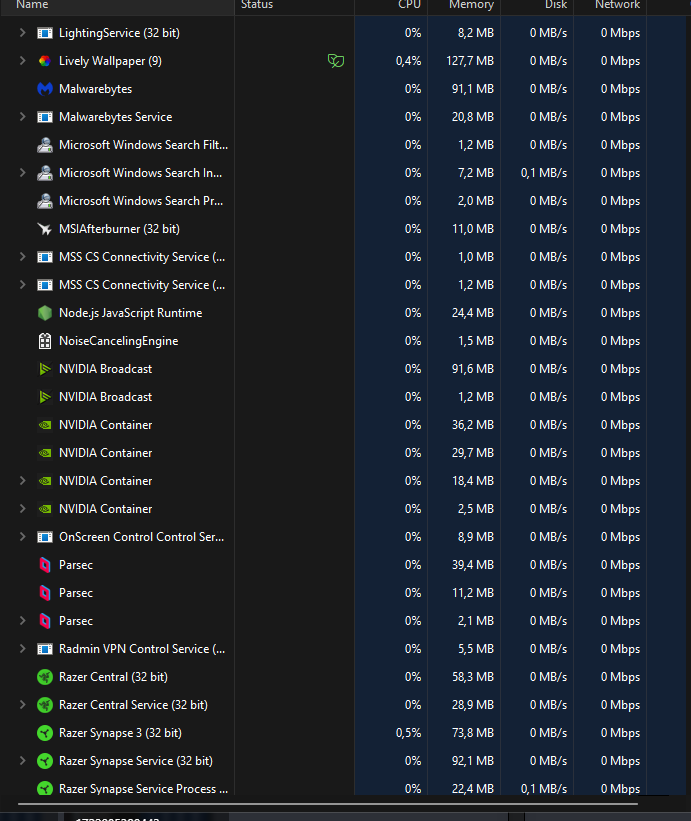
Task: Expand OnScreen Control Service group
Action: pos(23,537)
